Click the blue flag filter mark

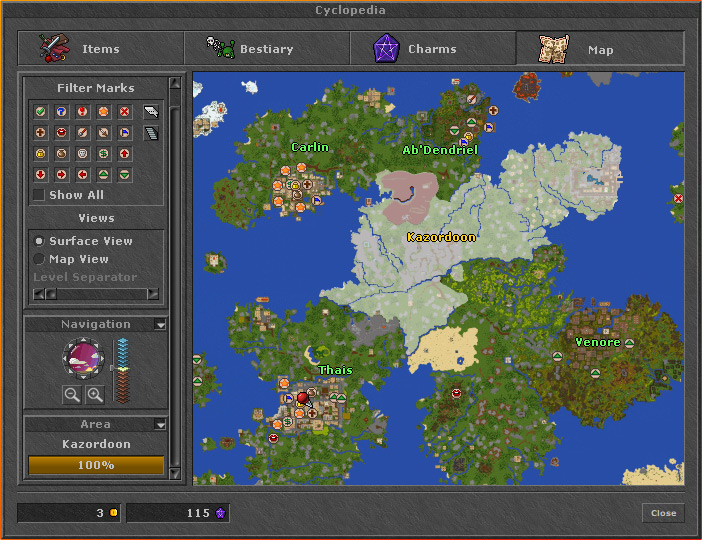pyautogui.click(x=125, y=133)
